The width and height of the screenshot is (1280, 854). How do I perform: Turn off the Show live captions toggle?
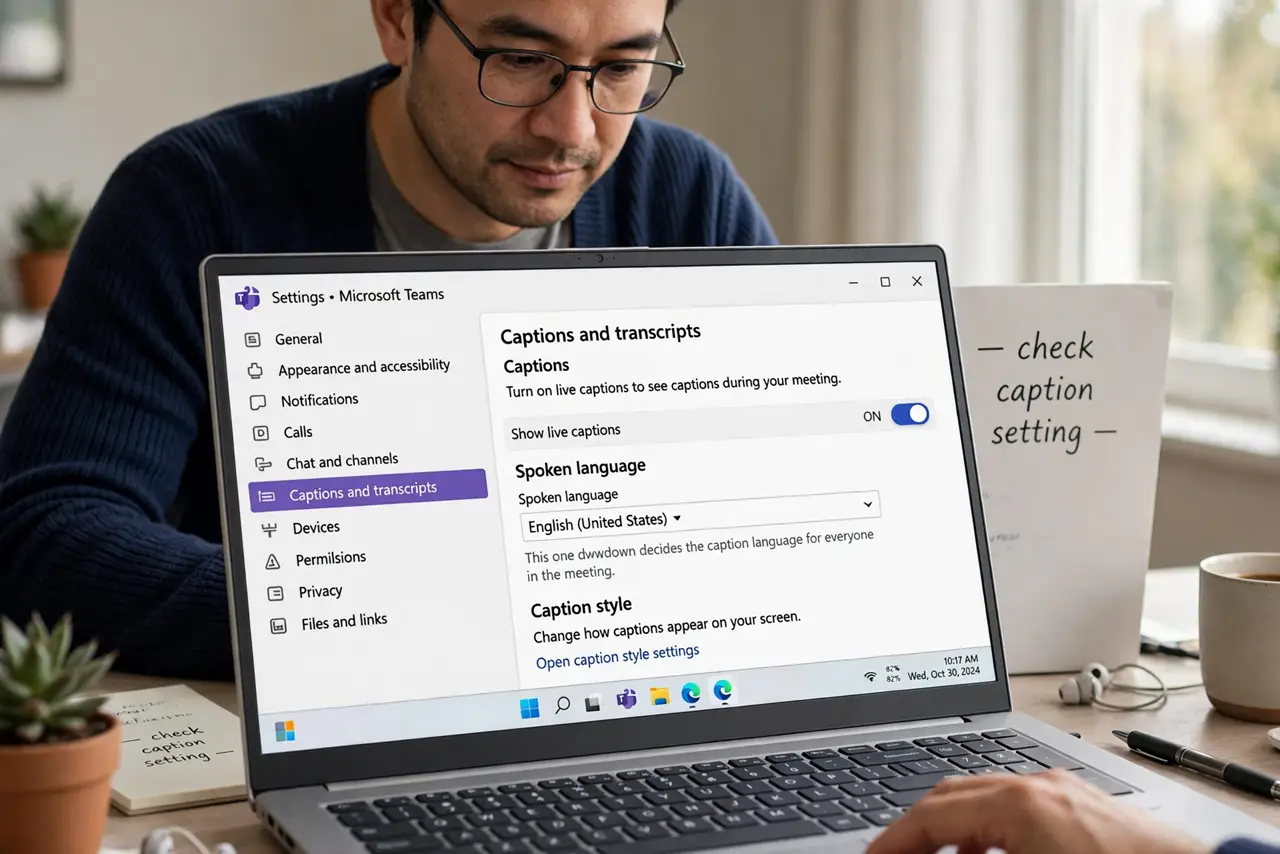pyautogui.click(x=910, y=414)
